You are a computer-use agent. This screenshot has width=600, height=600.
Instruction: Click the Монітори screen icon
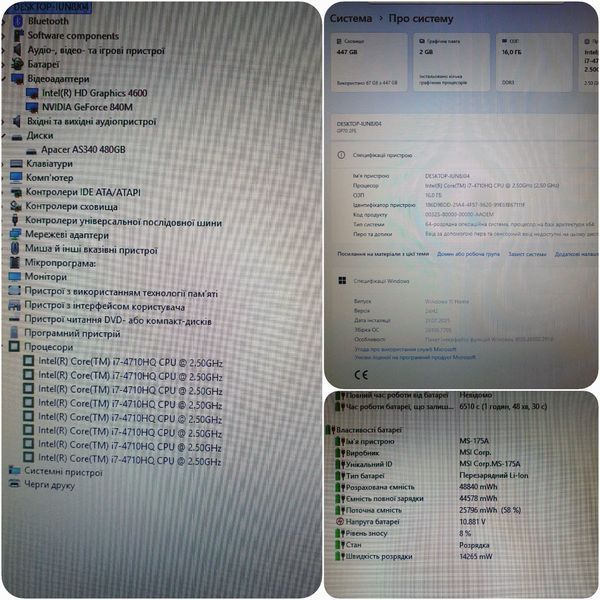point(15,276)
